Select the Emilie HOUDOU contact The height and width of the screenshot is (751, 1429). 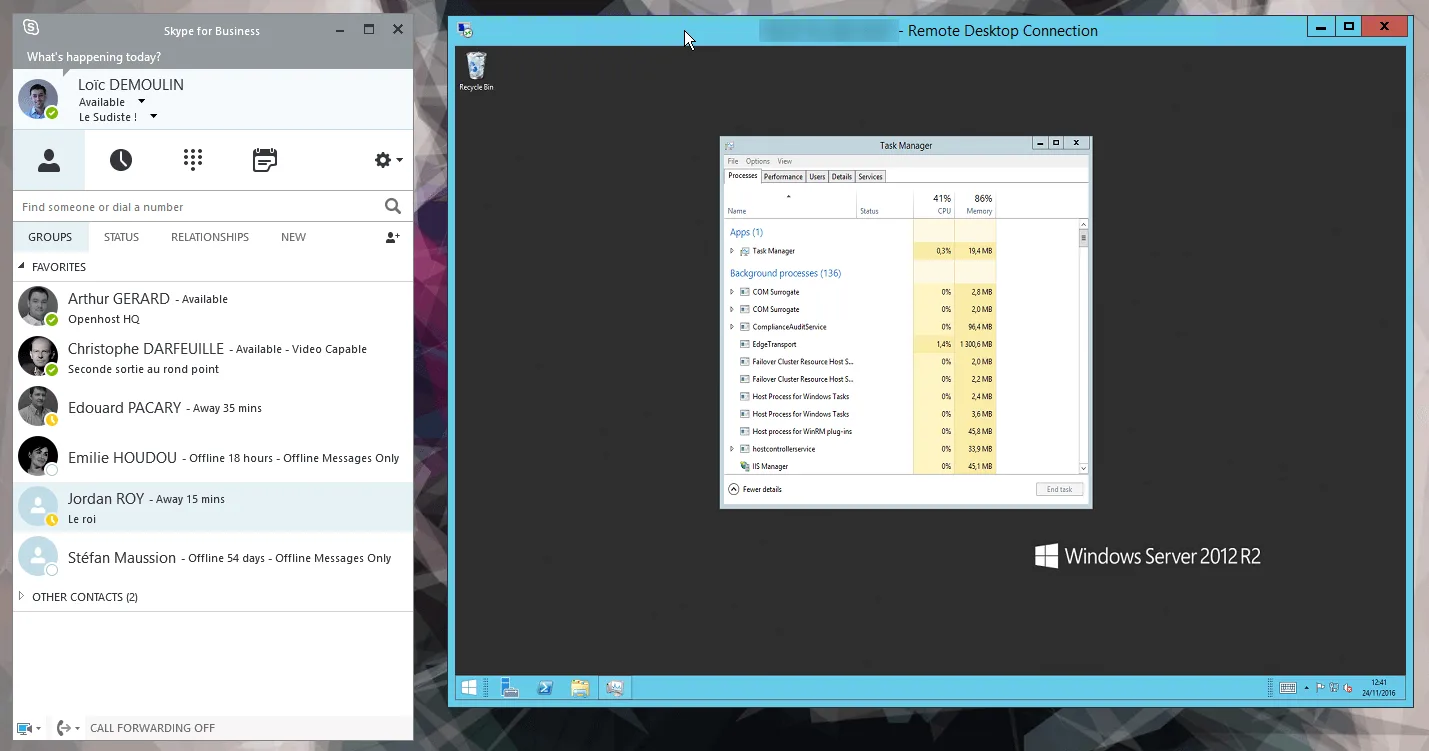click(213, 457)
